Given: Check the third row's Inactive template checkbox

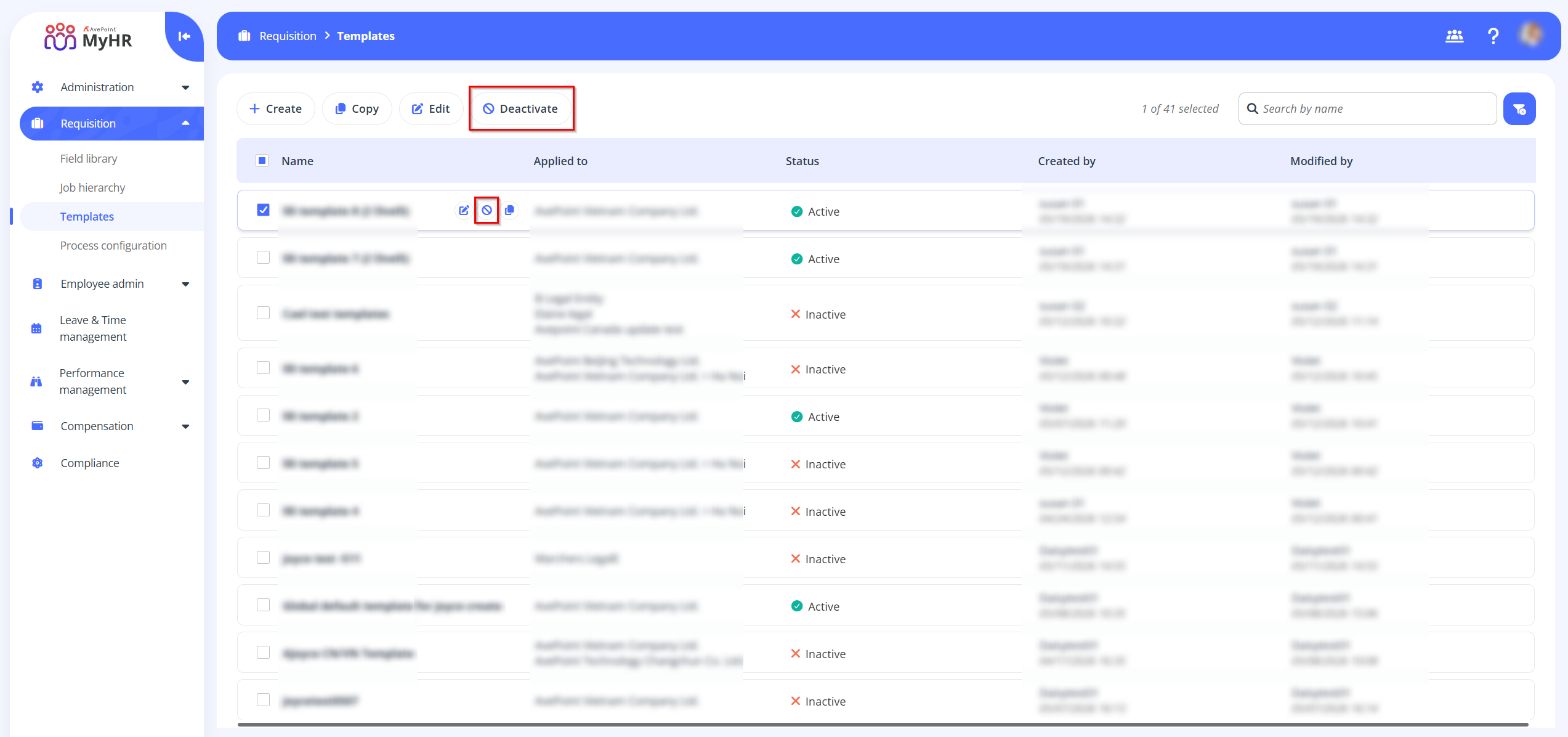Looking at the screenshot, I should pyautogui.click(x=263, y=313).
